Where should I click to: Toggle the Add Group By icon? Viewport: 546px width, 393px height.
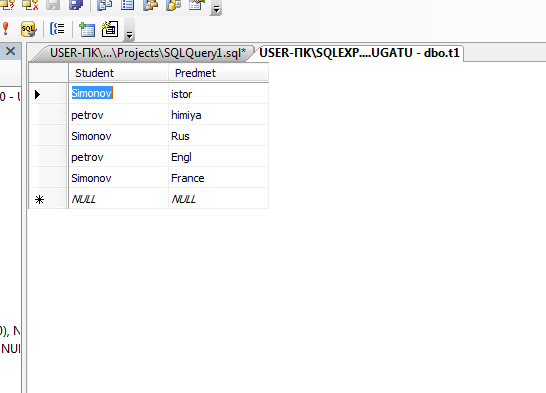[x=57, y=29]
